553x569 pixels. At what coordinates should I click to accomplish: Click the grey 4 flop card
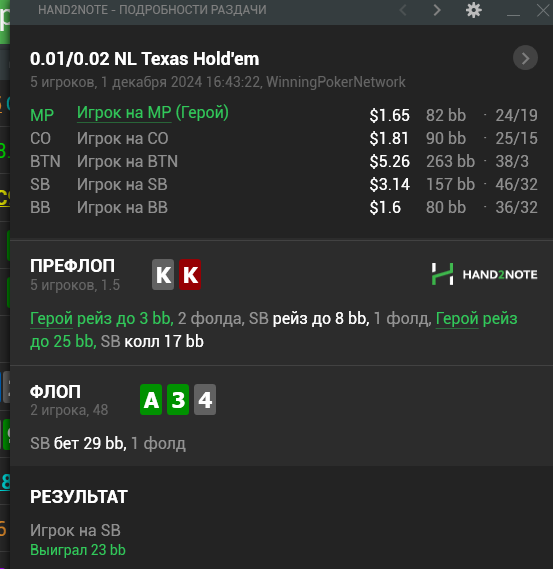point(205,400)
